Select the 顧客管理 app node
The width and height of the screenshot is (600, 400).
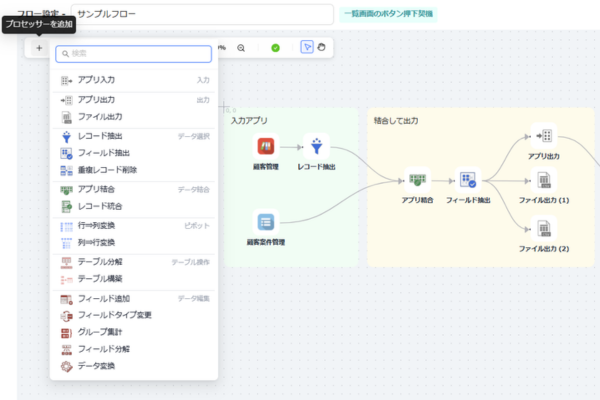point(266,146)
